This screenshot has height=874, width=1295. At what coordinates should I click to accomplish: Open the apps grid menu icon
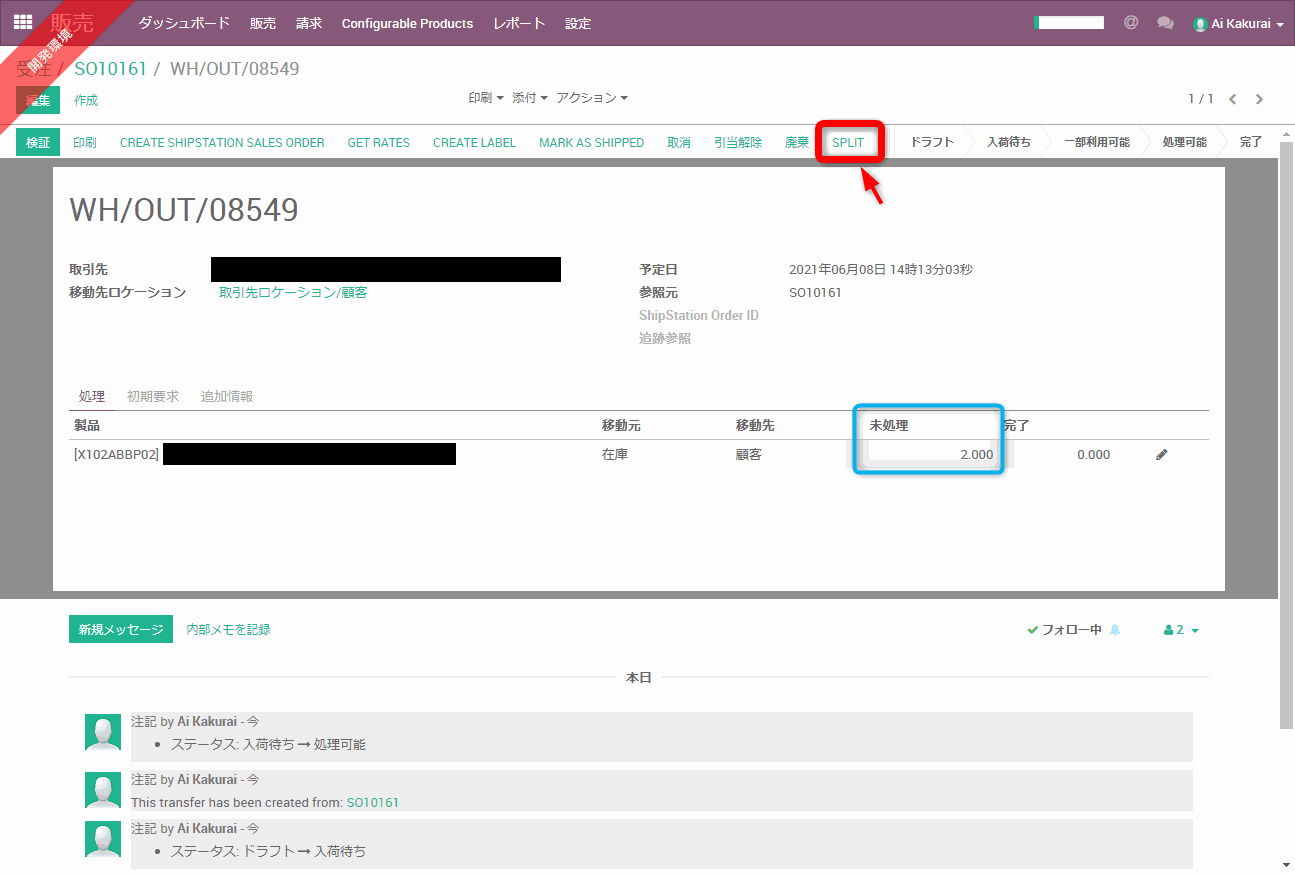[x=22, y=22]
